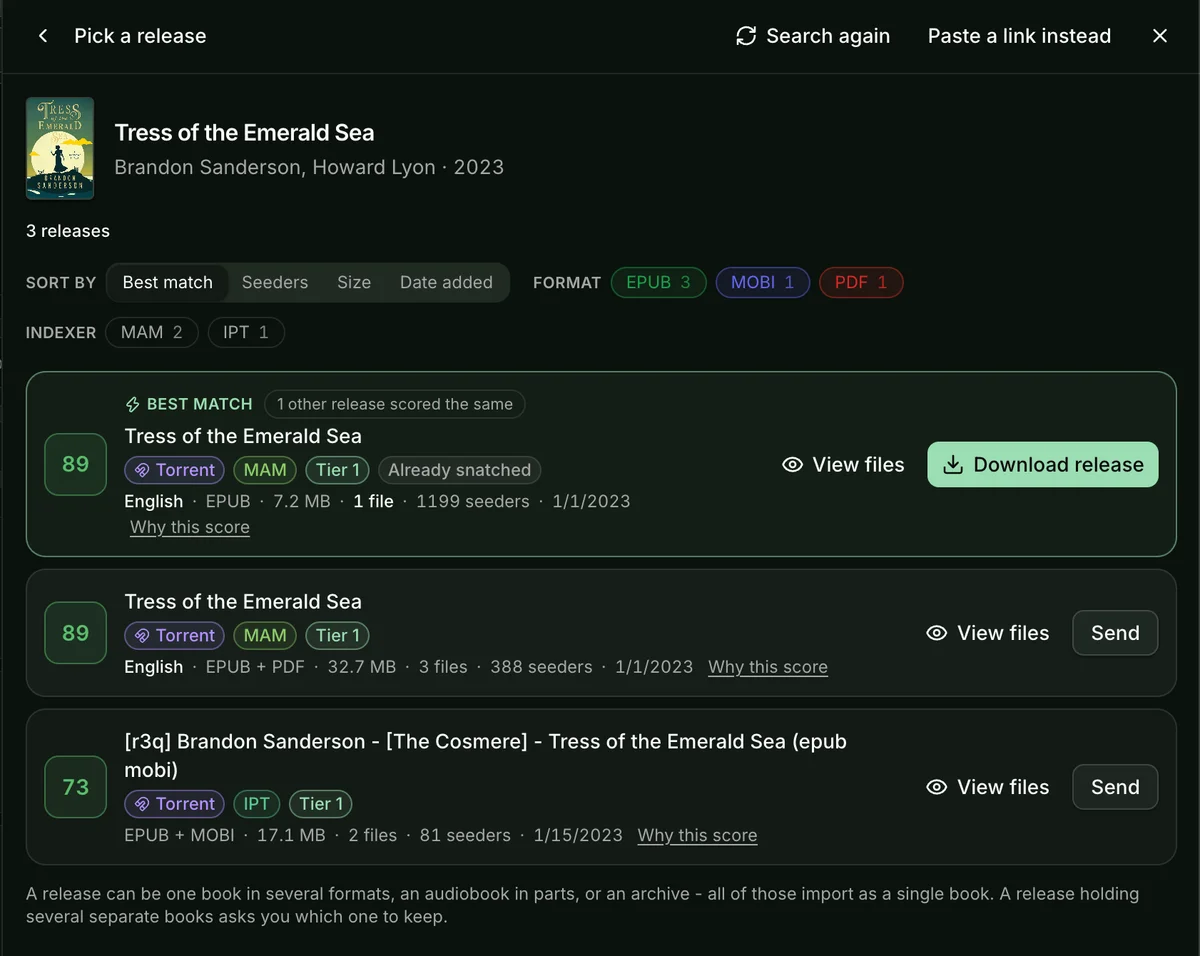Send the EPUB + PDF release

(1115, 633)
